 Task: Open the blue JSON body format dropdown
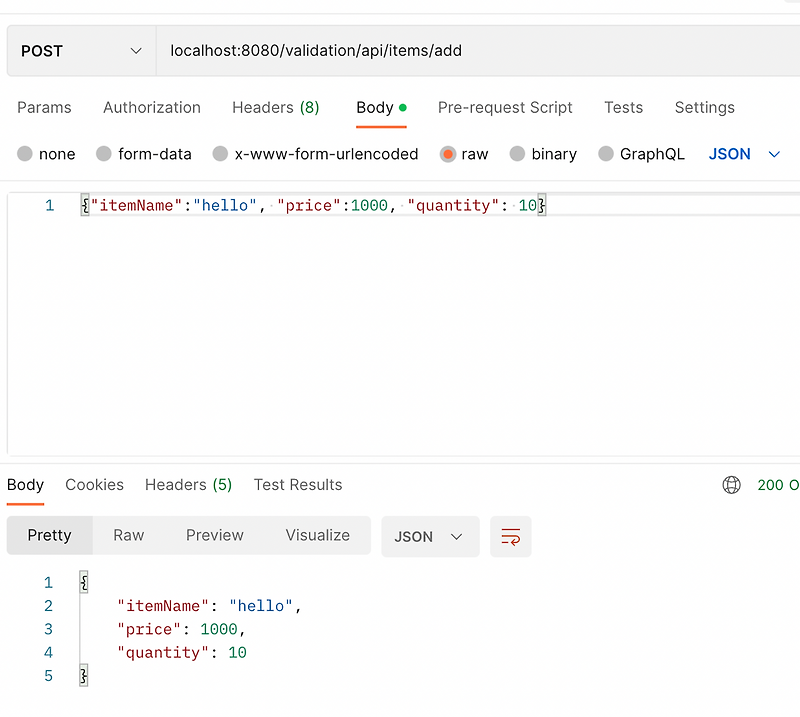744,154
